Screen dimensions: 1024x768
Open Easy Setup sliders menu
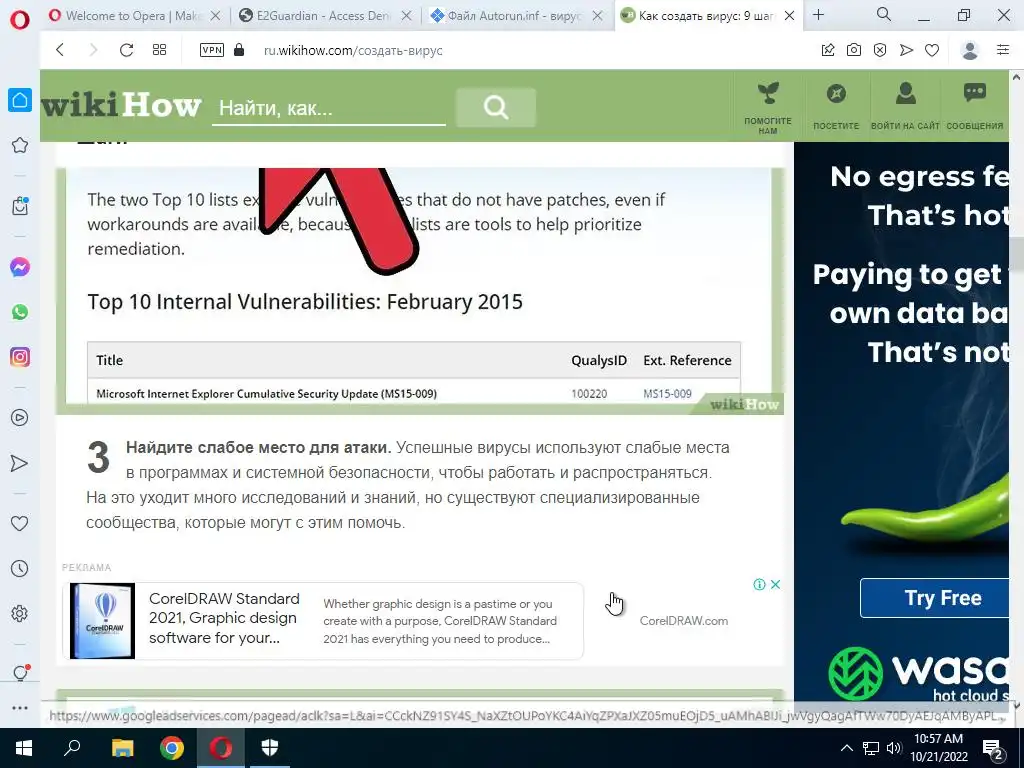(1003, 50)
